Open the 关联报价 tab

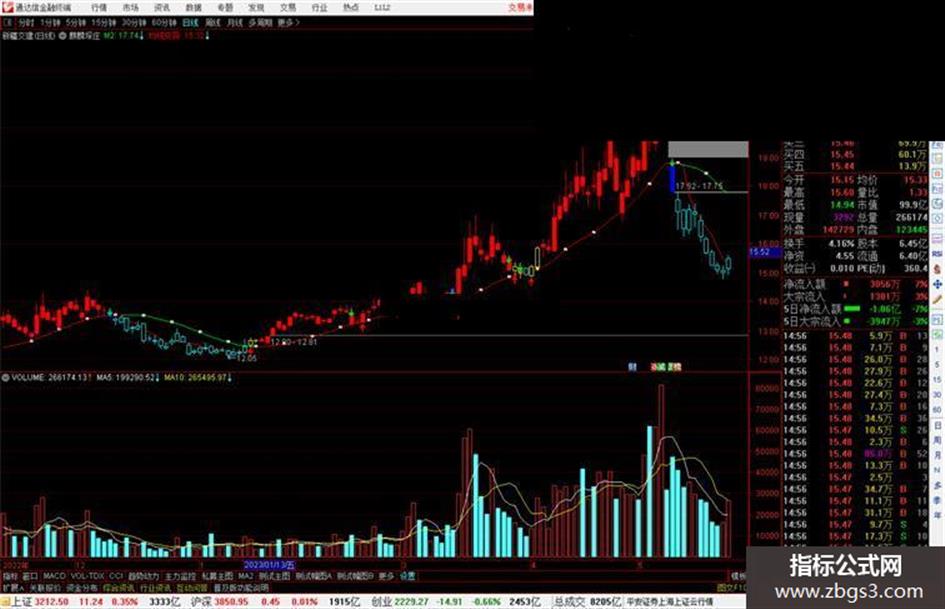45,587
